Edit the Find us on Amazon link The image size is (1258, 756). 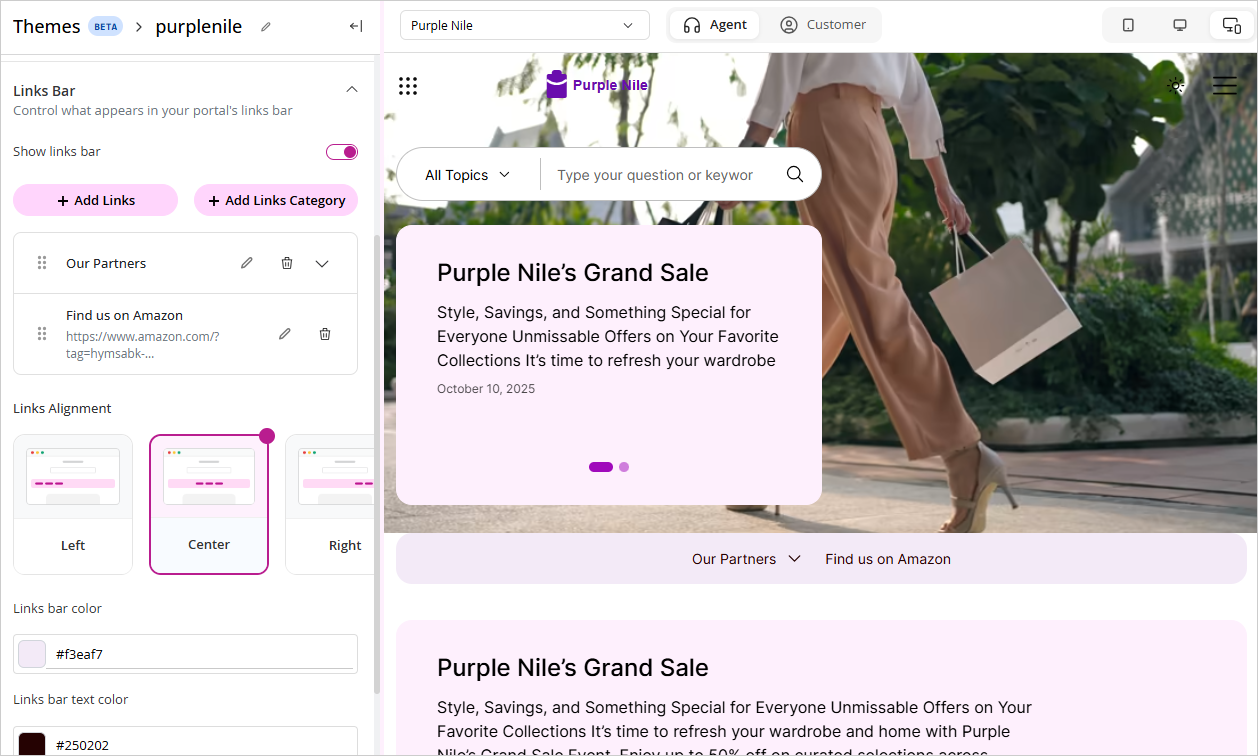[x=285, y=334]
